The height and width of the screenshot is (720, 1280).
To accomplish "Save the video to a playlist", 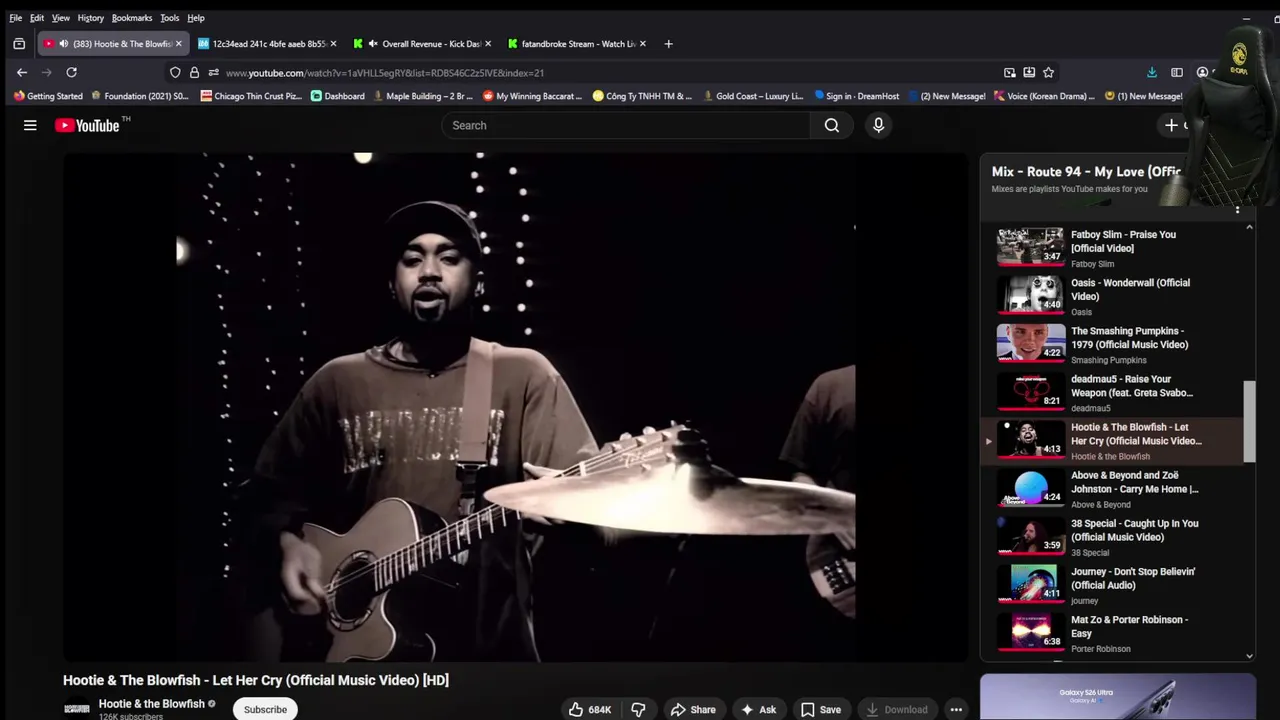I will pyautogui.click(x=820, y=709).
